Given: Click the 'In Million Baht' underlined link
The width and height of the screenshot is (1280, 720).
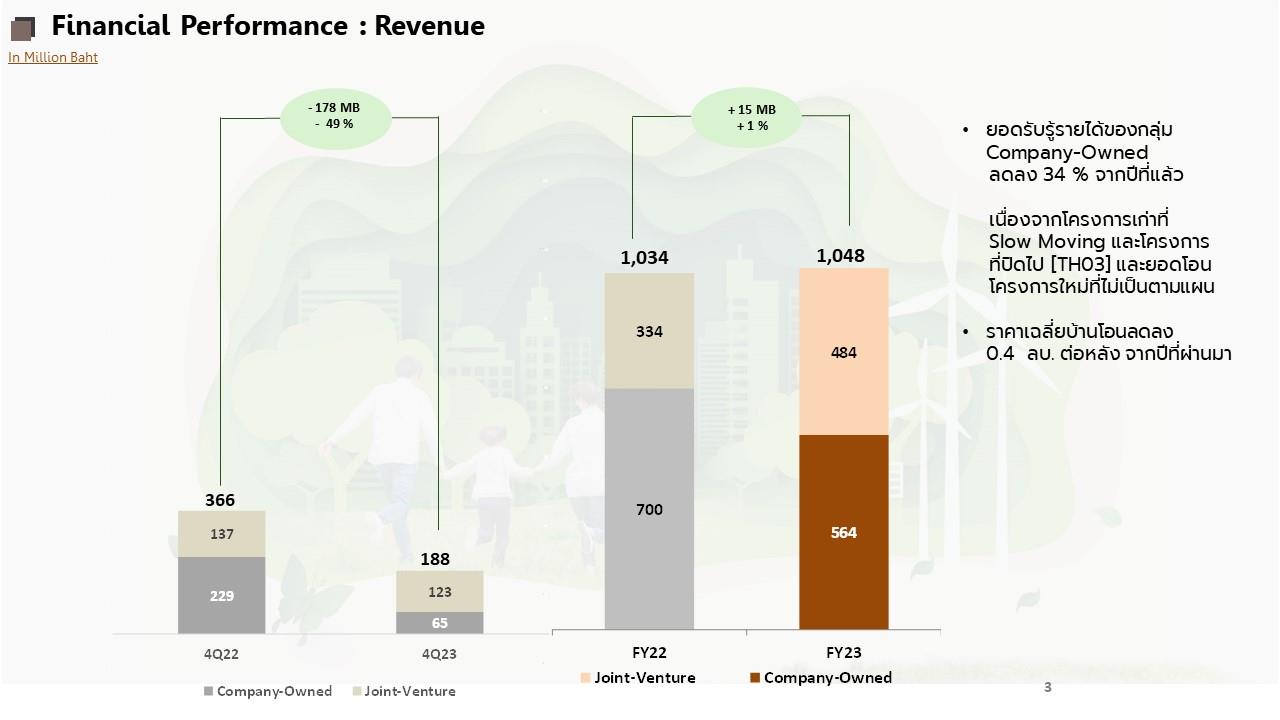Looking at the screenshot, I should (53, 57).
